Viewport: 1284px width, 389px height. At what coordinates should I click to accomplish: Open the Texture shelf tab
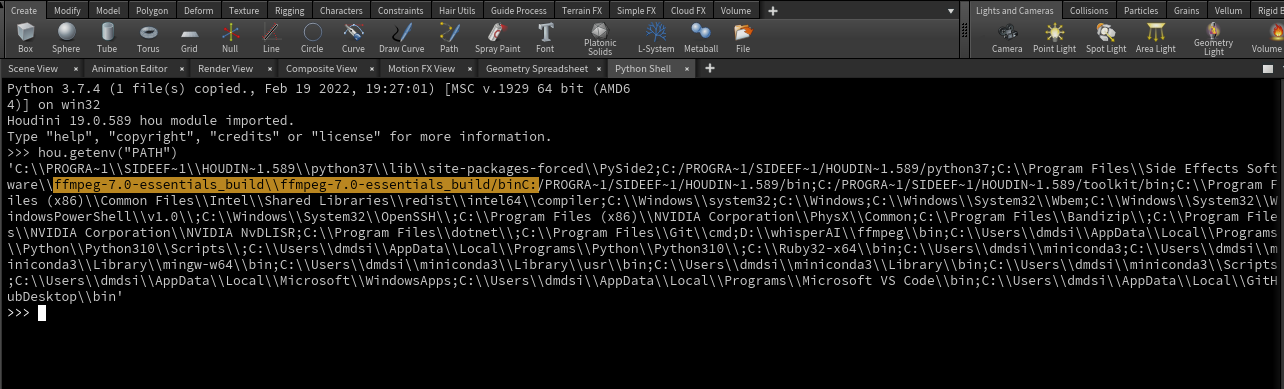click(x=244, y=10)
